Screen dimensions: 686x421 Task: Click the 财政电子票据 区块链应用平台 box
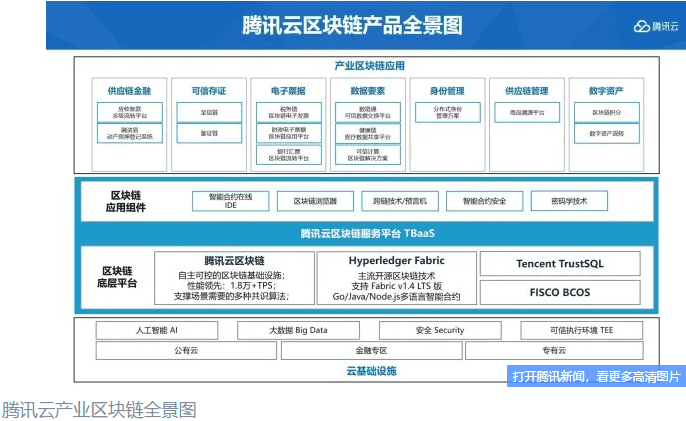click(x=289, y=133)
